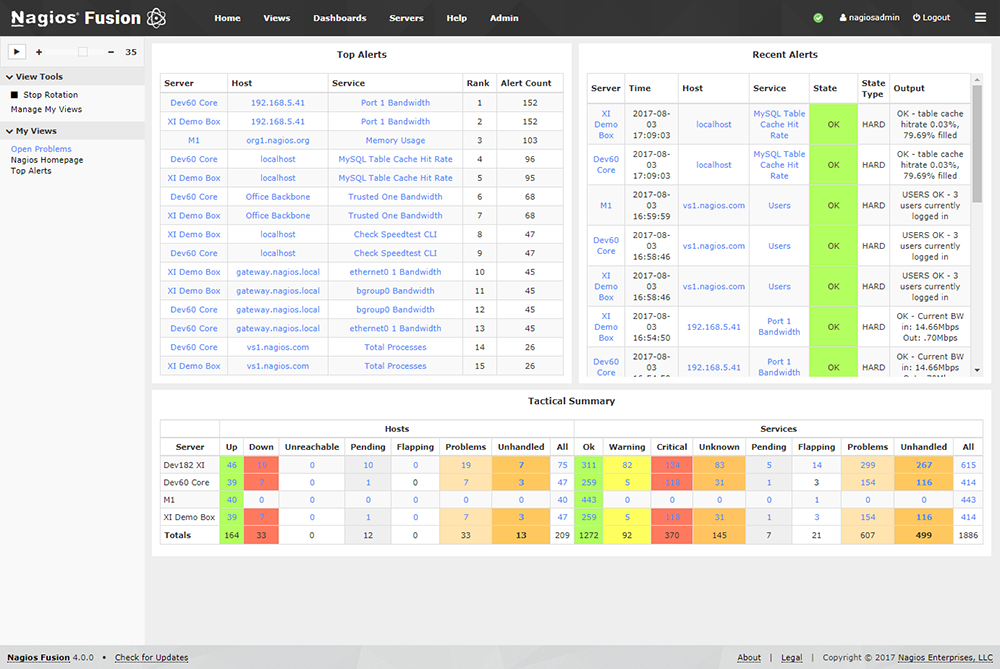Open the nagiosadmin user profile
Viewport: 1000px width, 669px height.
click(x=869, y=18)
